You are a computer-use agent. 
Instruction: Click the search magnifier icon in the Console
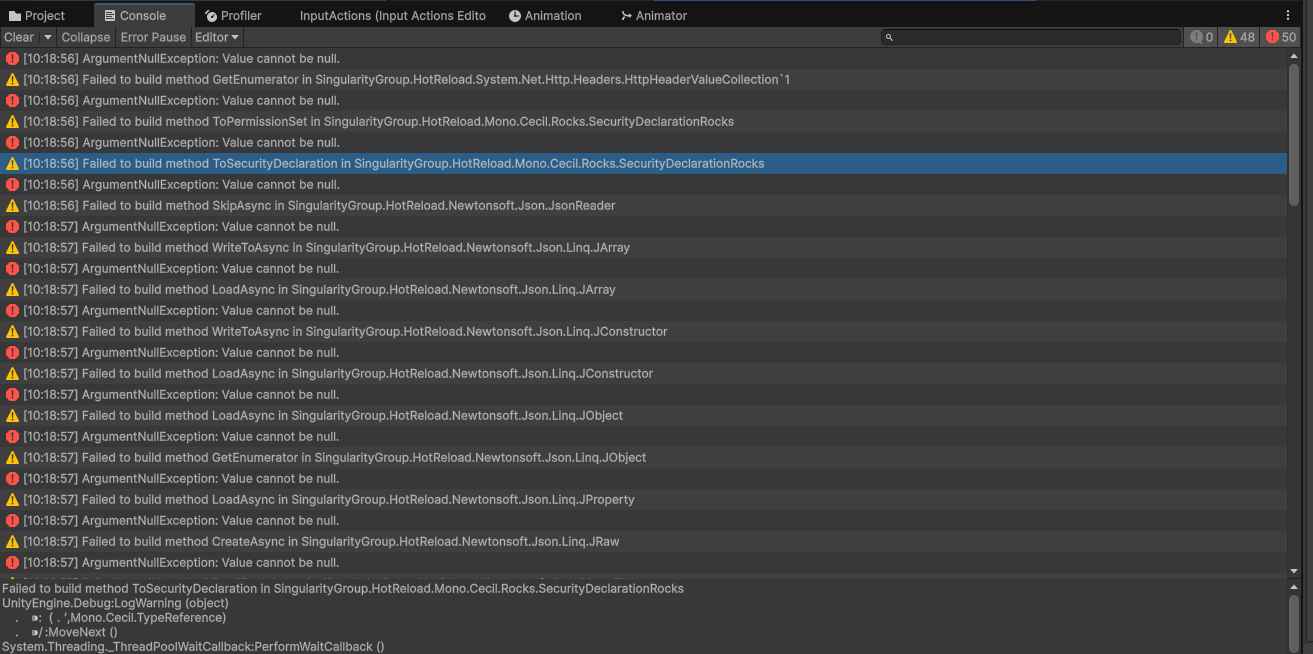click(889, 36)
